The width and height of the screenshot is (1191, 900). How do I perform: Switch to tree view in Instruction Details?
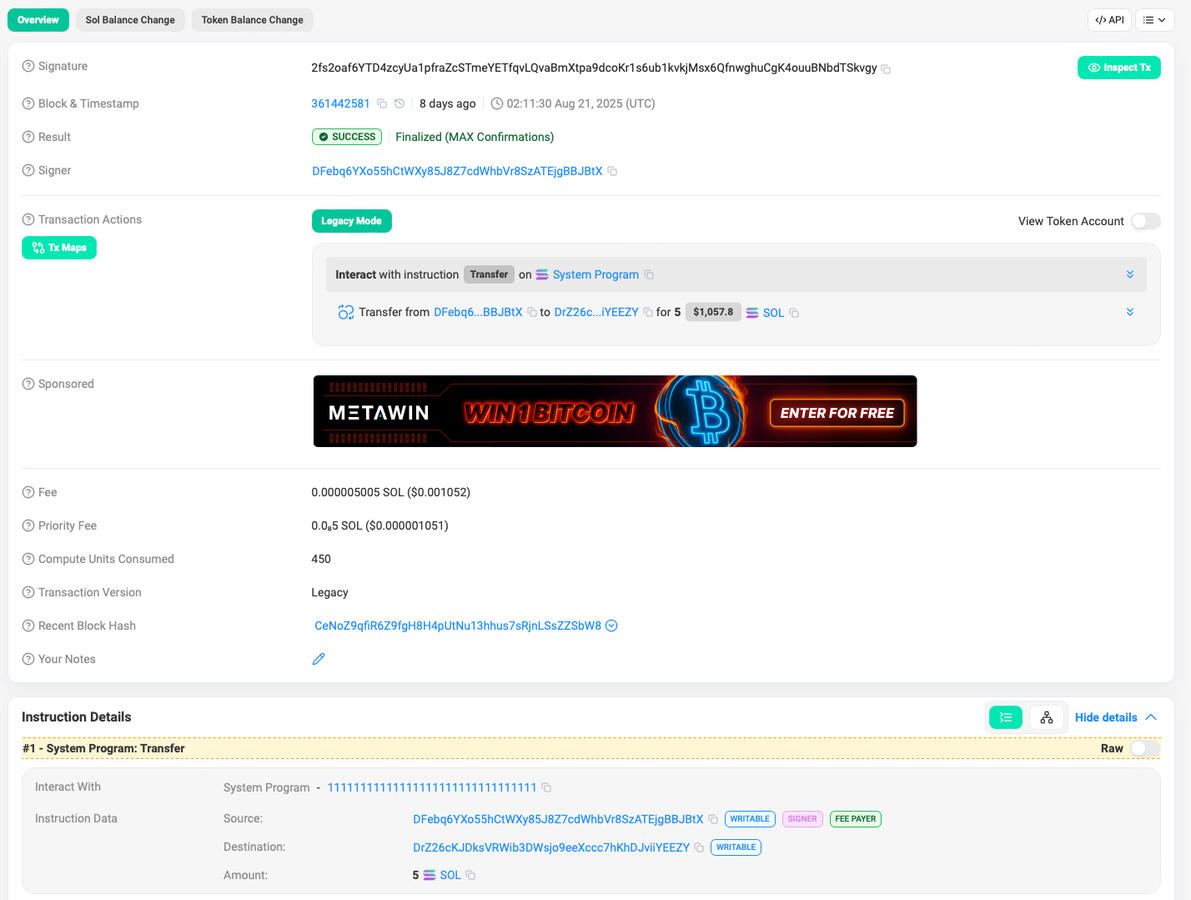1046,717
